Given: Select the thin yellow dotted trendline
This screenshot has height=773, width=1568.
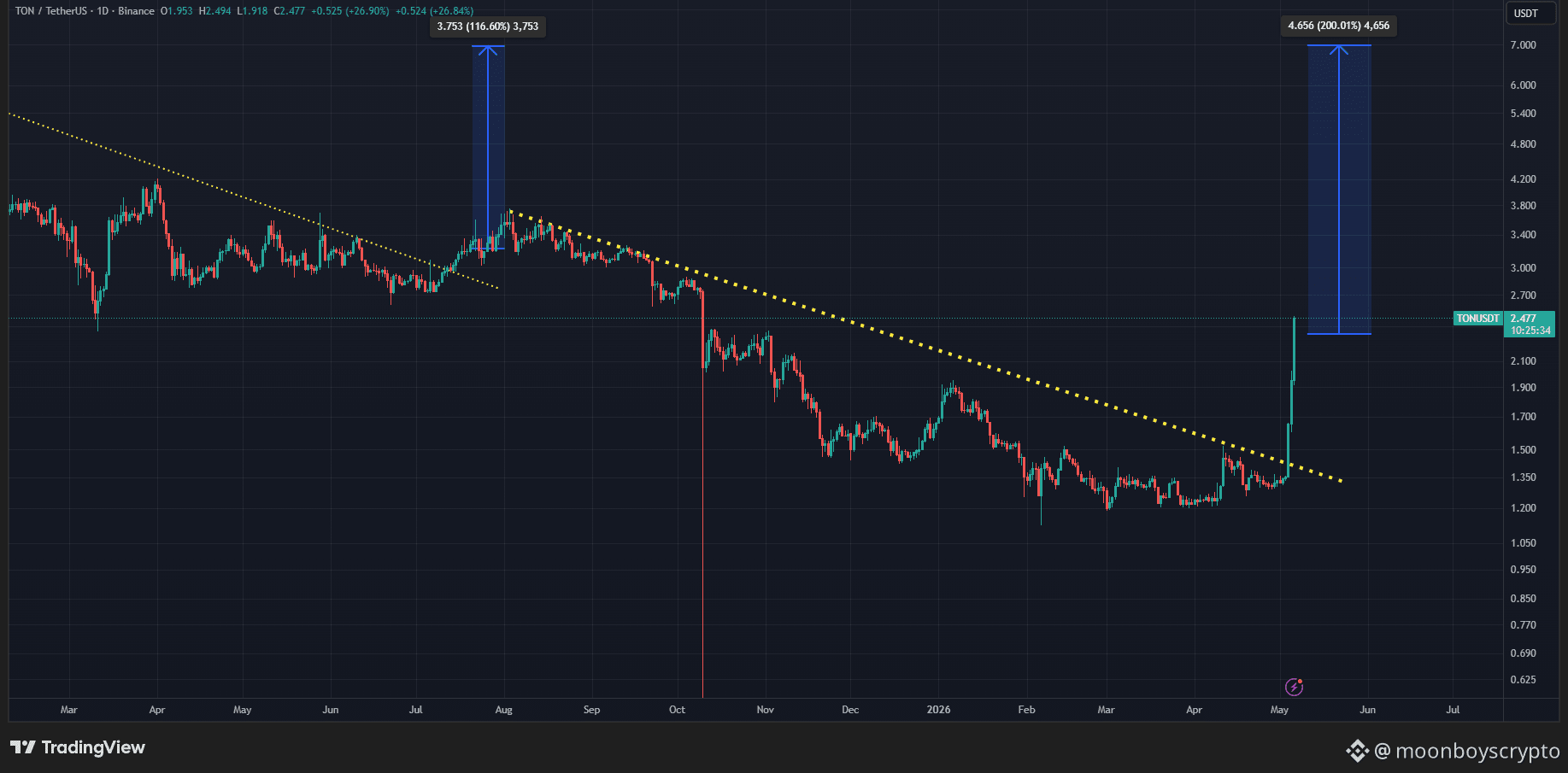Looking at the screenshot, I should click(x=253, y=201).
